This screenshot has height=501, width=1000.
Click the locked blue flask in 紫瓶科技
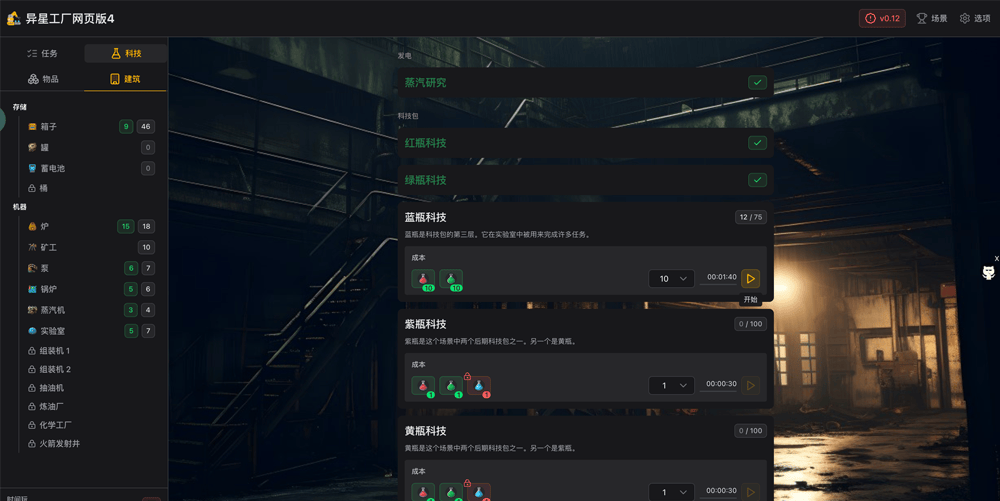(x=479, y=386)
